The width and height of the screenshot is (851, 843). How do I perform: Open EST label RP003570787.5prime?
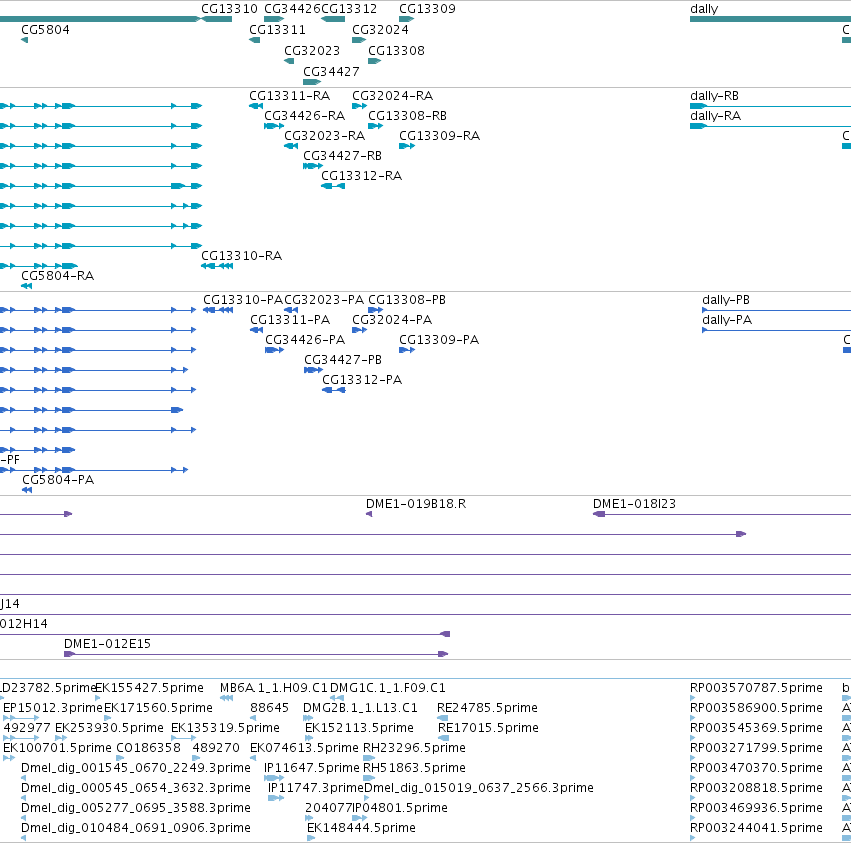coord(756,688)
